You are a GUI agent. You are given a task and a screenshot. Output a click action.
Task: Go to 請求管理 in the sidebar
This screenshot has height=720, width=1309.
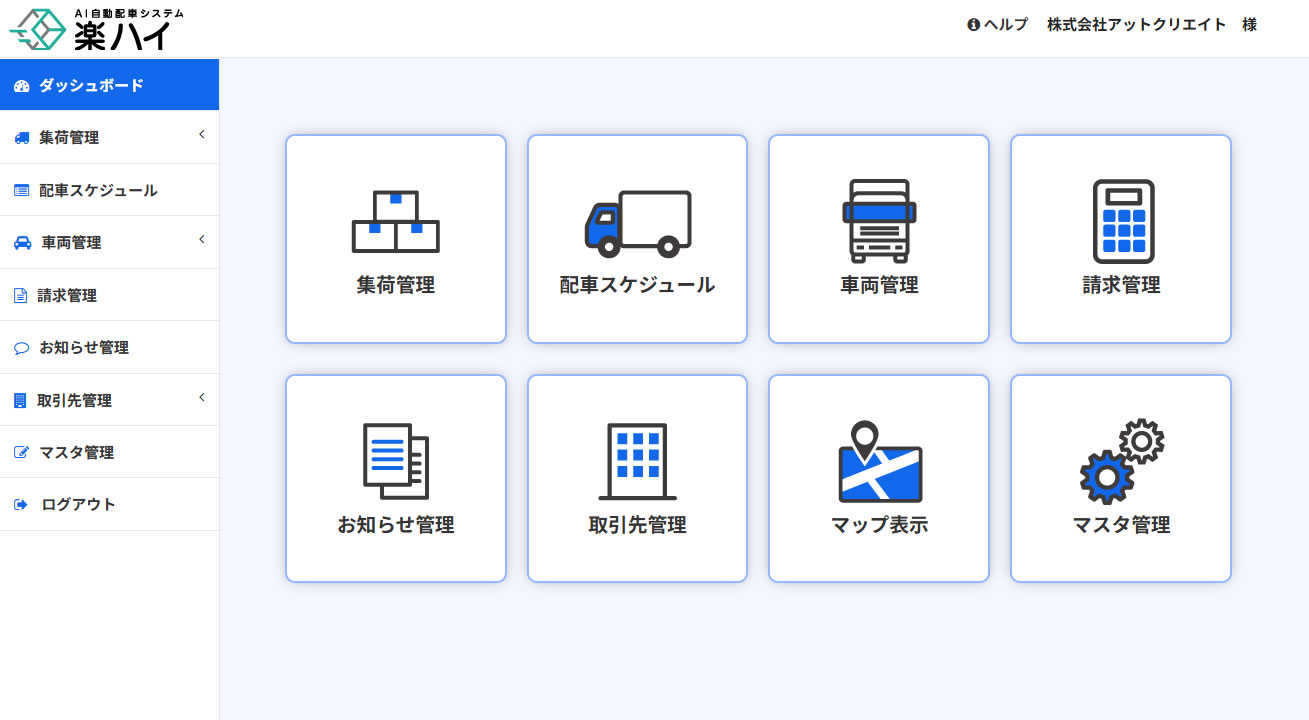click(67, 296)
